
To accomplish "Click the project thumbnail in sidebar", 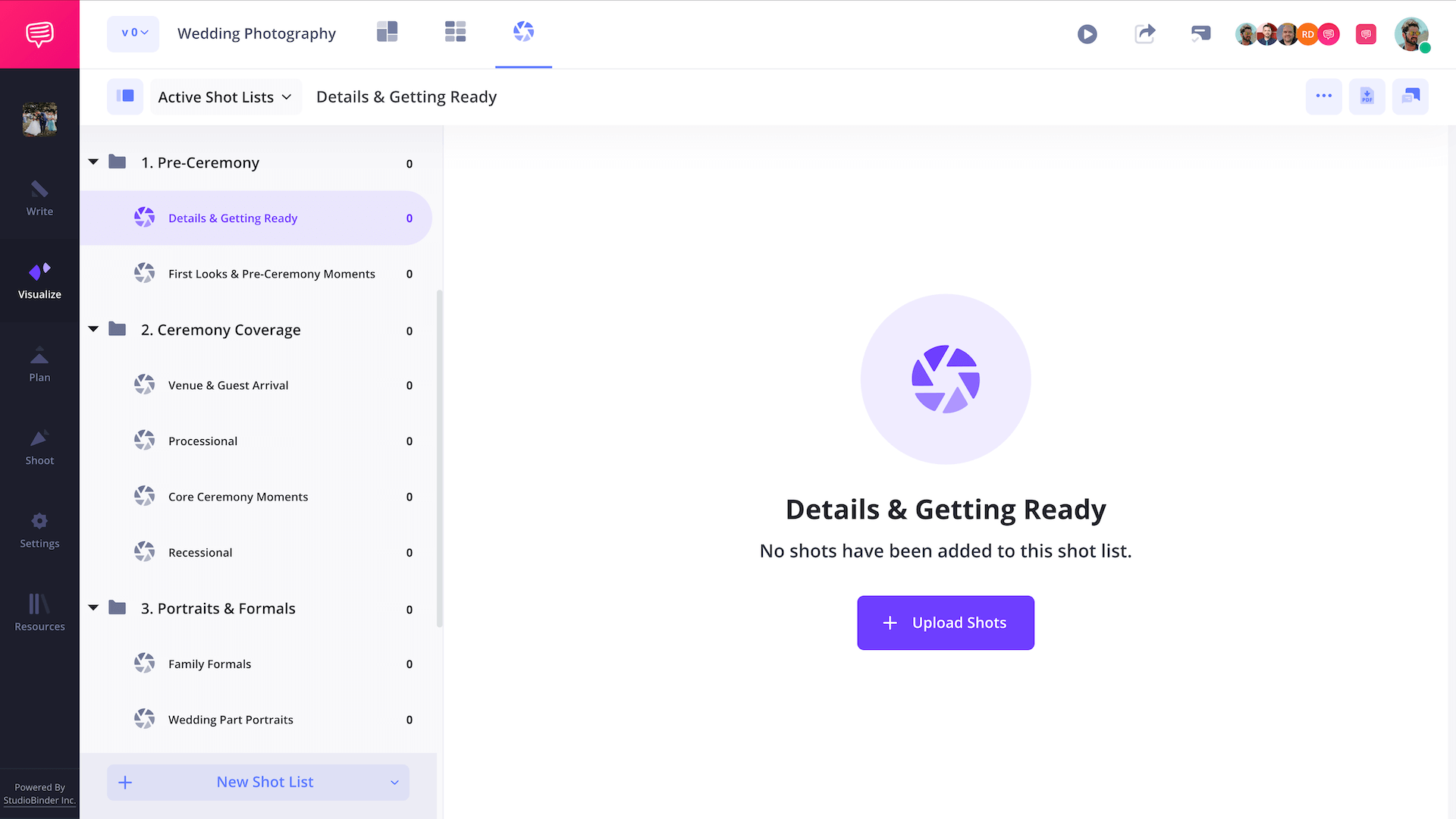I will click(39, 119).
